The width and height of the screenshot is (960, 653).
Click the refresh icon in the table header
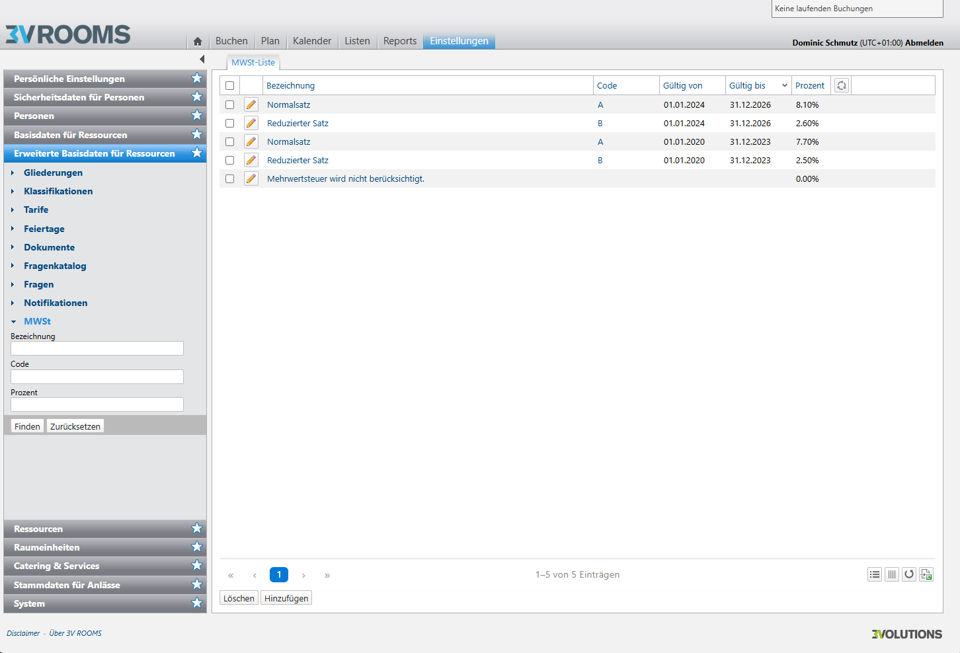(x=841, y=86)
